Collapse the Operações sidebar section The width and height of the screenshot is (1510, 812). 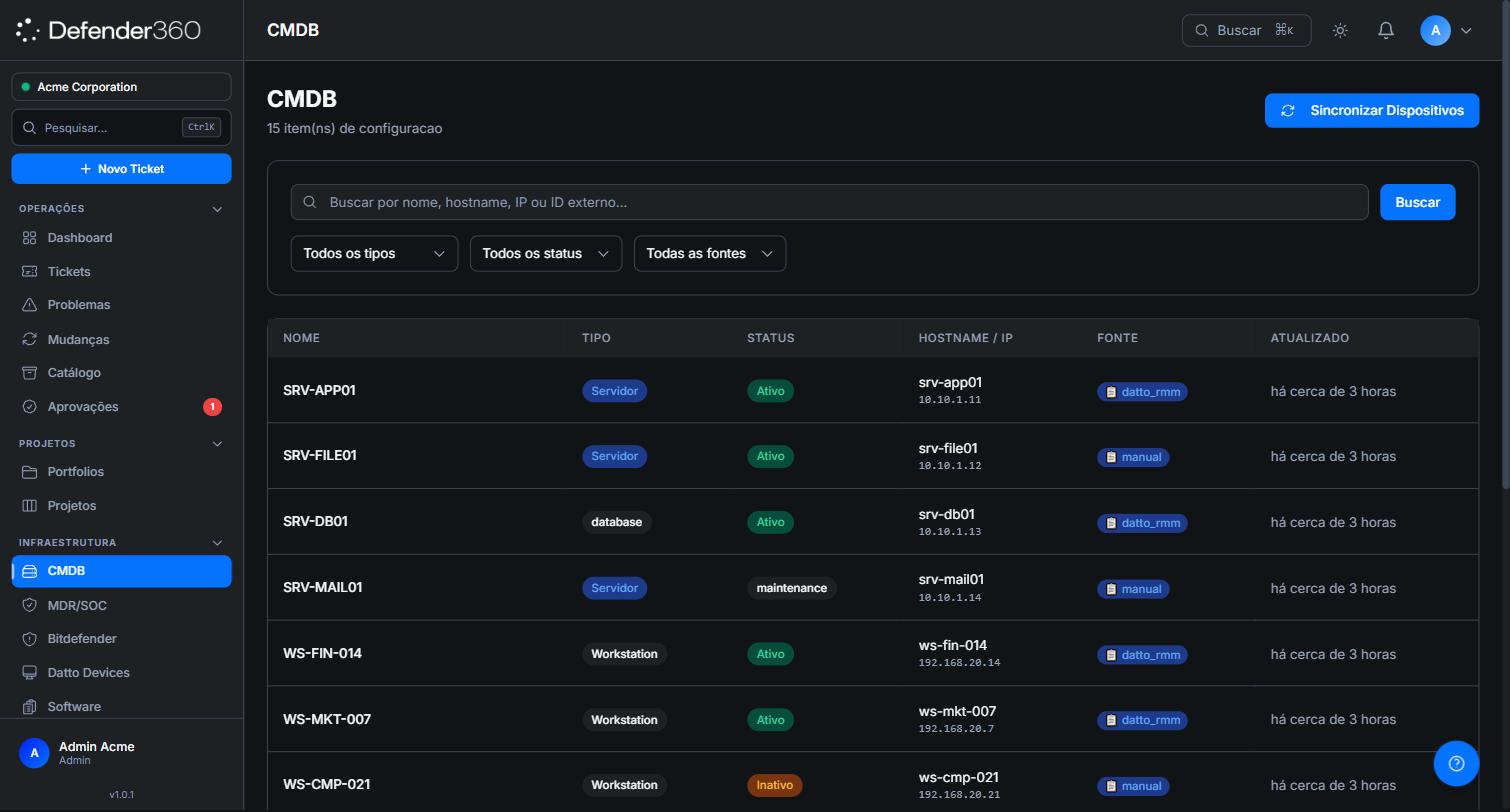[x=217, y=209]
